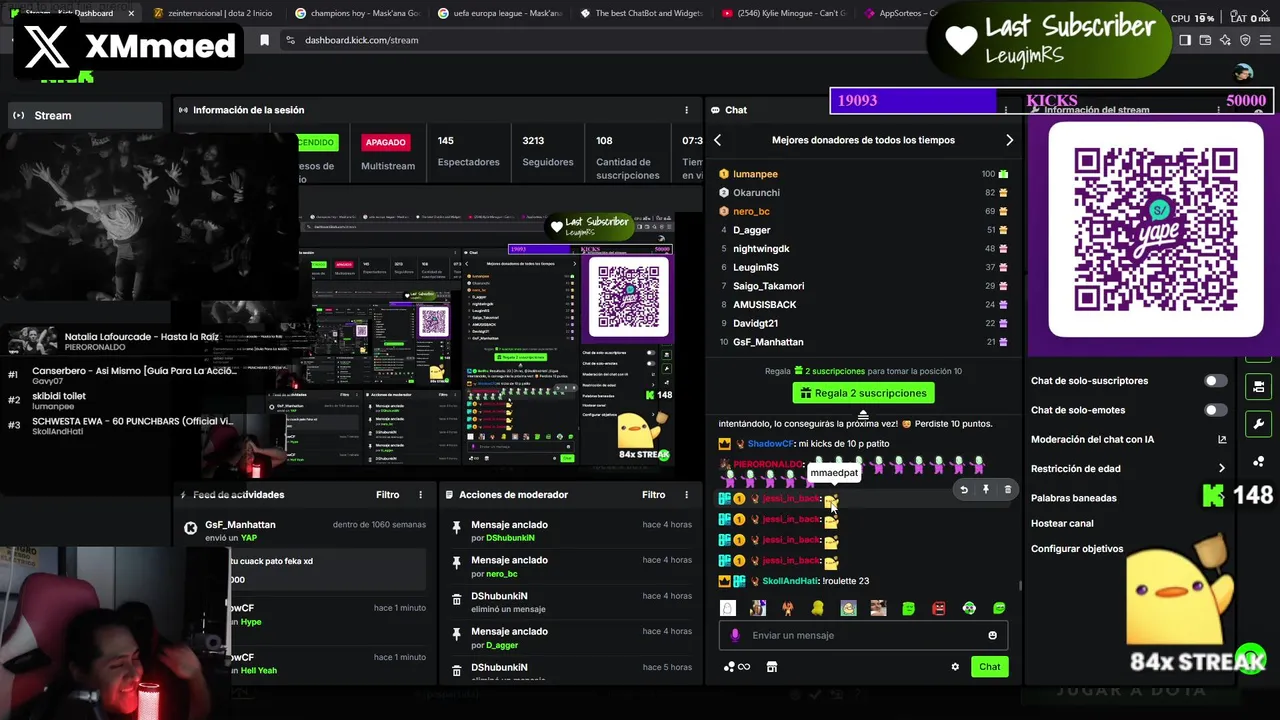The width and height of the screenshot is (1280, 720).
Task: Click the purple microphone icon in message box
Action: point(735,635)
